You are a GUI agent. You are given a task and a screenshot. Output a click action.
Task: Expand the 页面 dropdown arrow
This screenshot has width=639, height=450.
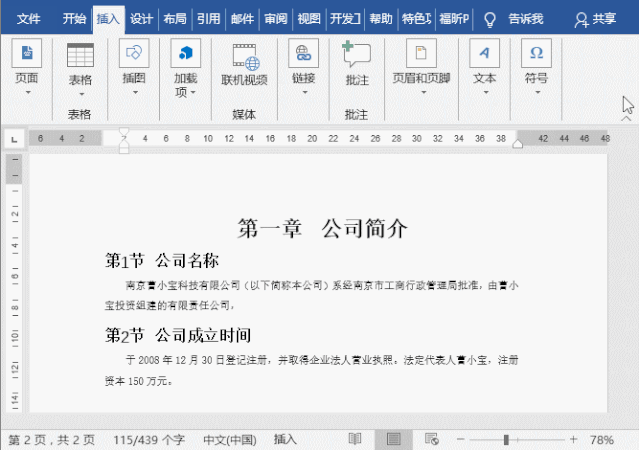click(28, 93)
